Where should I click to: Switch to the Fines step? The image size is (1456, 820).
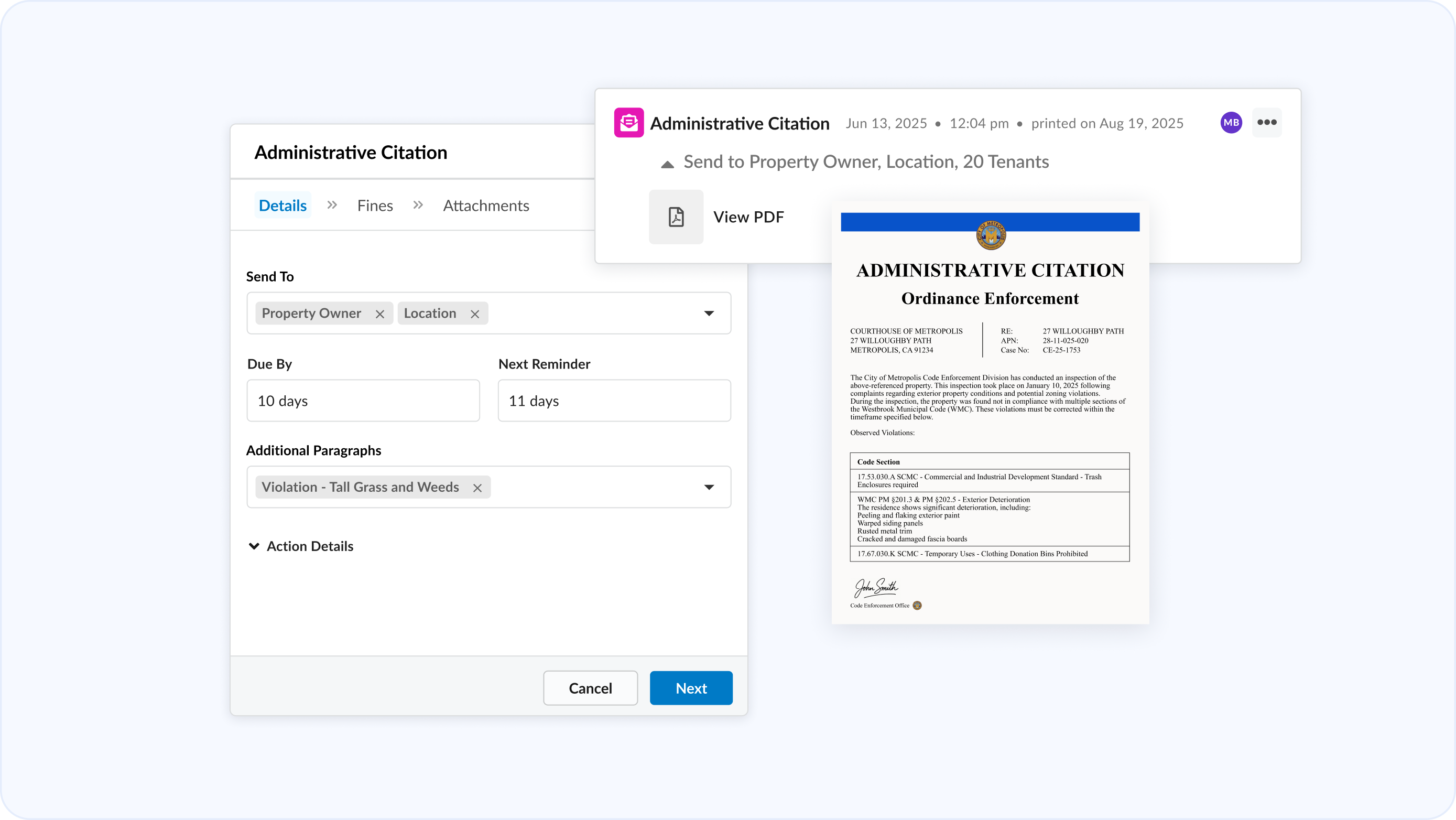[x=375, y=206]
